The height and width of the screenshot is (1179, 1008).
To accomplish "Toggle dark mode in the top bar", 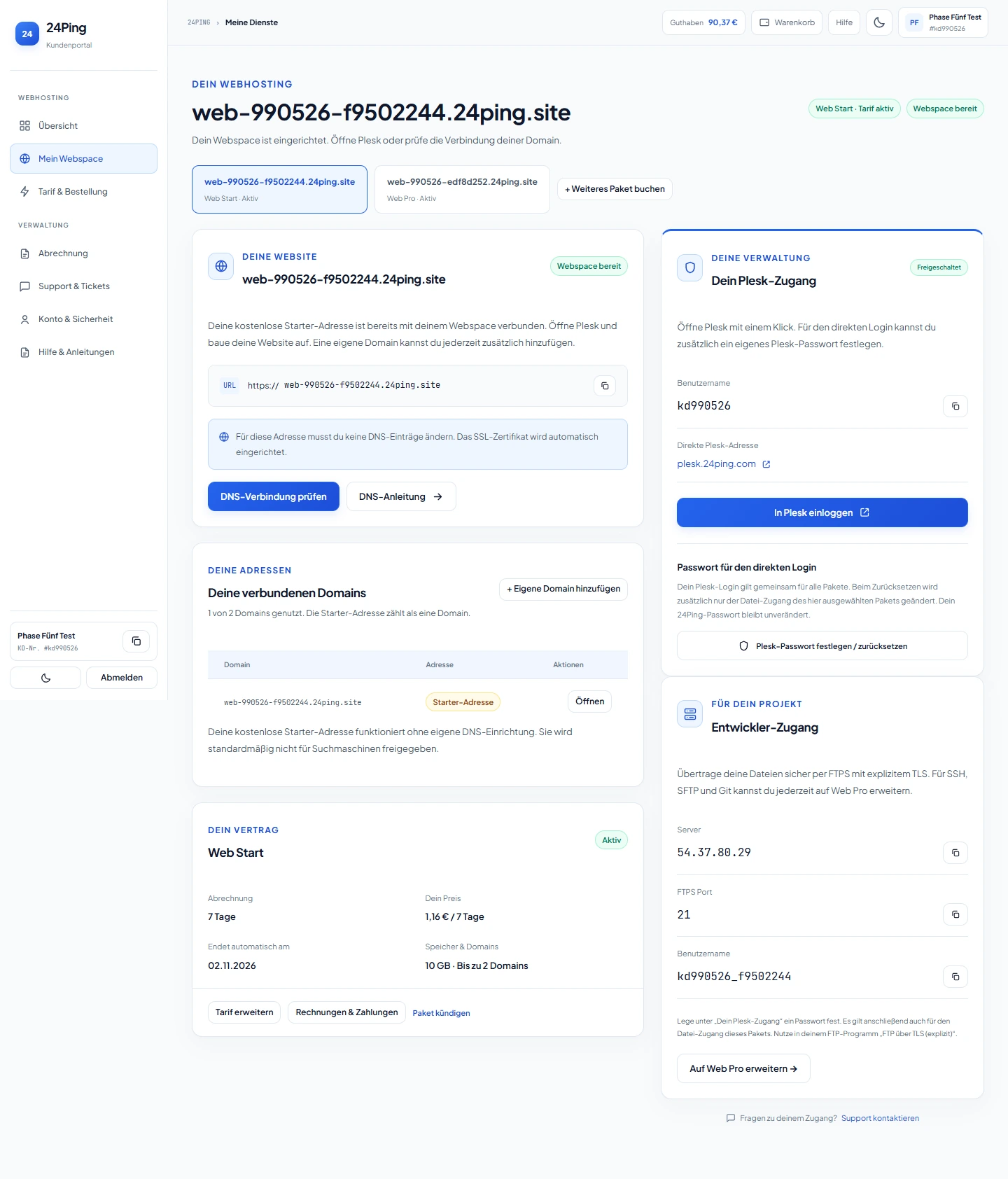I will pyautogui.click(x=879, y=22).
